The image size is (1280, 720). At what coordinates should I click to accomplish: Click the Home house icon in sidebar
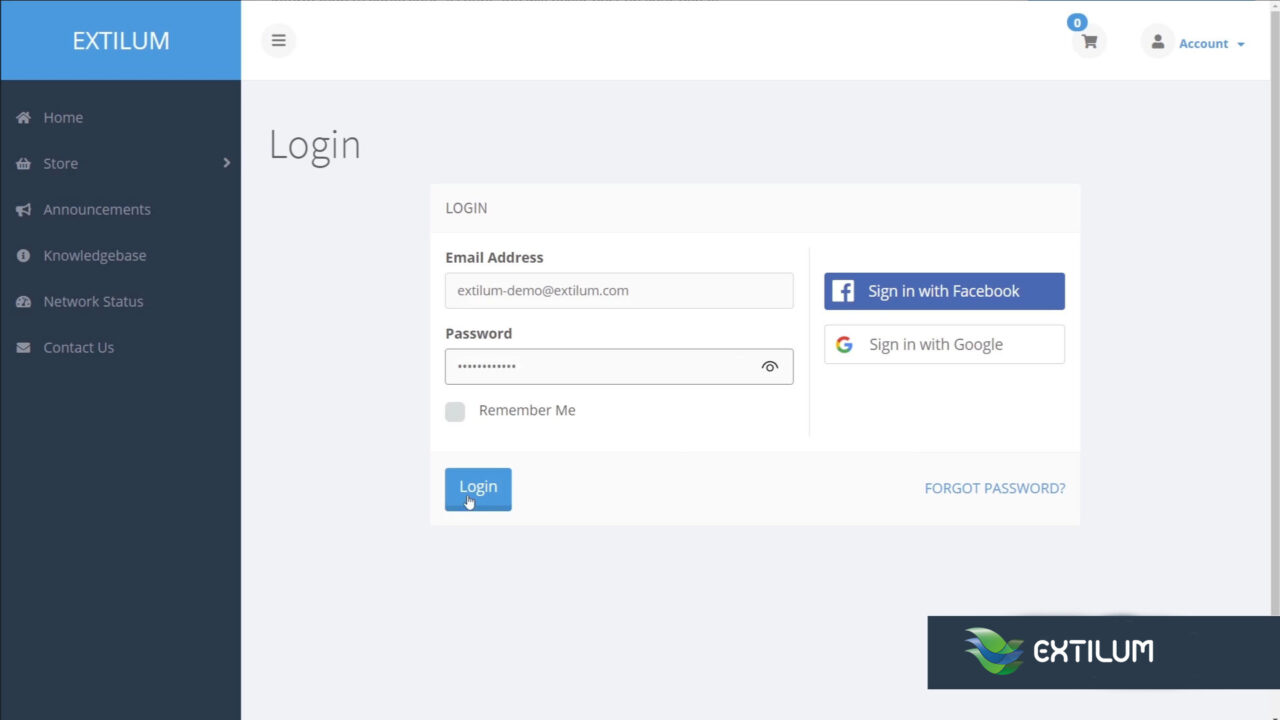[x=23, y=118]
